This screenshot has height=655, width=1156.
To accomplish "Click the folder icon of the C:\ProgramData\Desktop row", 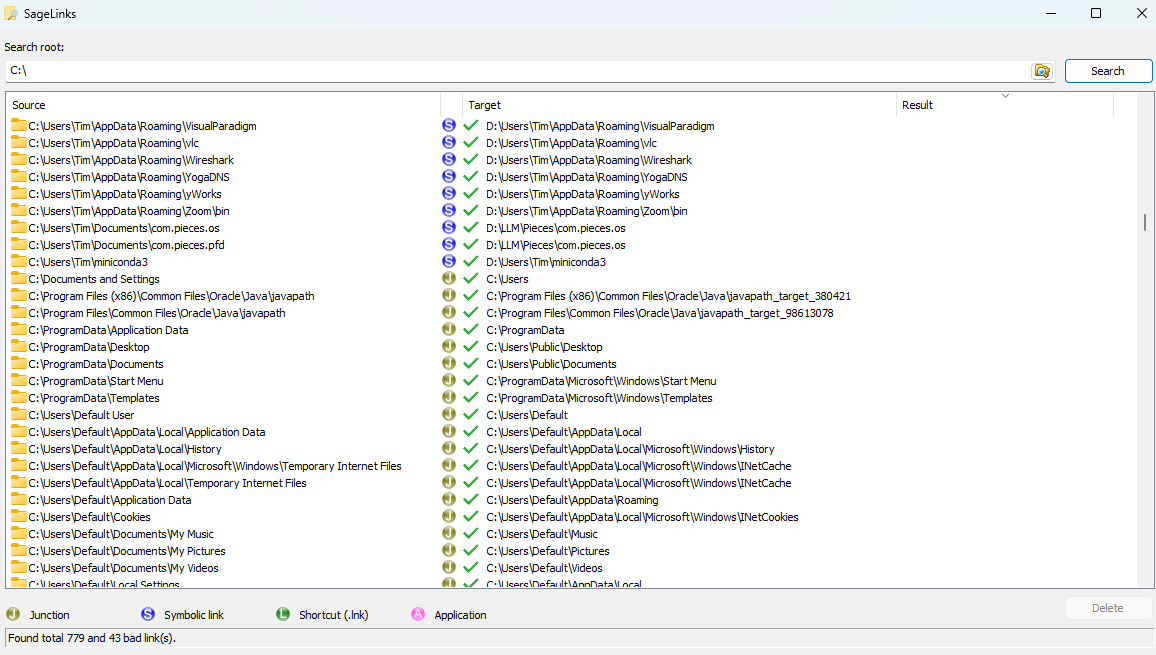I will click(19, 346).
